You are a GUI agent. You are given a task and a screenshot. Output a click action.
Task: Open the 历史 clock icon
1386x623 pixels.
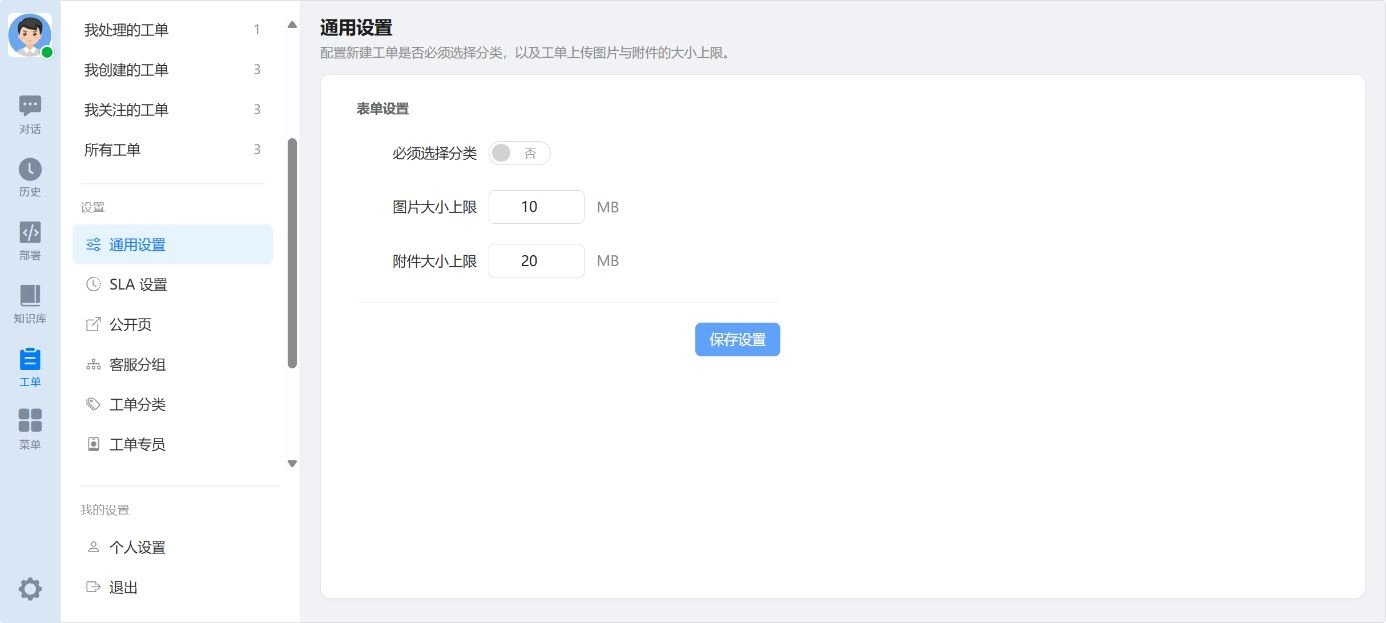(x=30, y=169)
